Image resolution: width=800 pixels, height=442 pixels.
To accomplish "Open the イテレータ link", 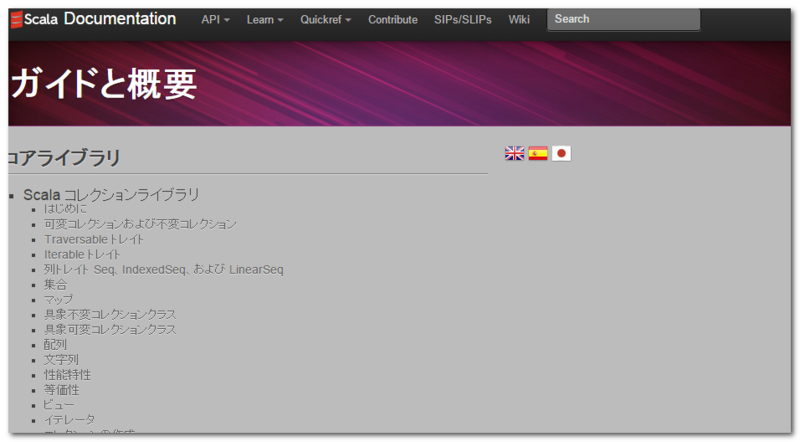I will 69,420.
